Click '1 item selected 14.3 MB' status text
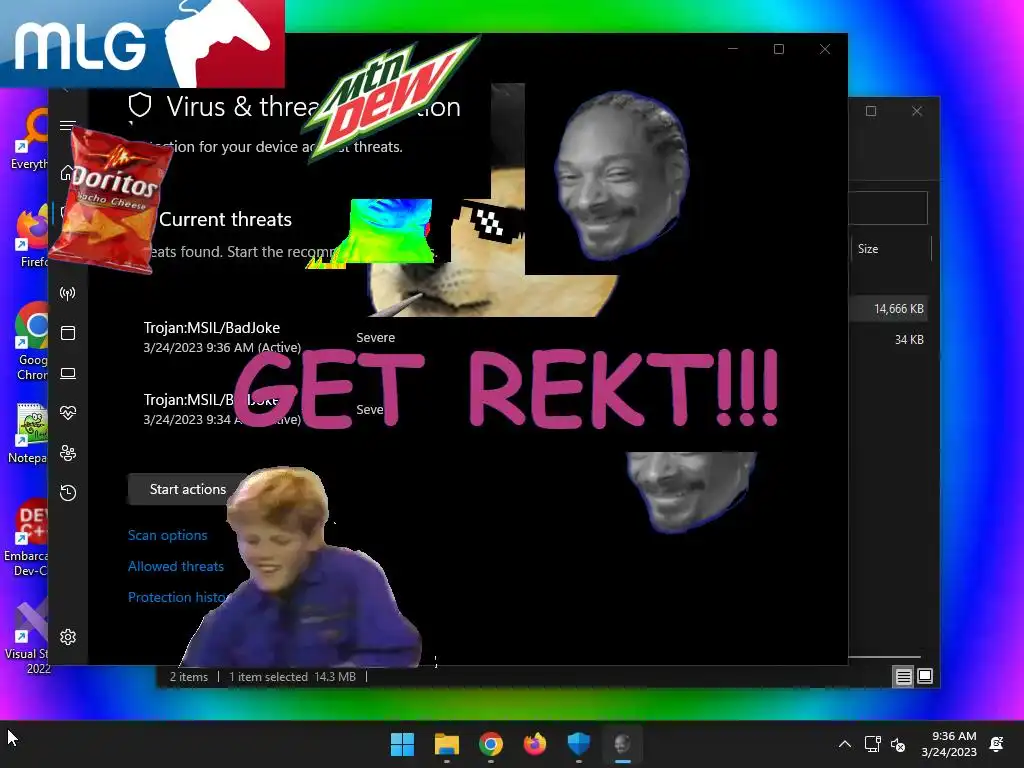The width and height of the screenshot is (1024, 768). click(292, 677)
